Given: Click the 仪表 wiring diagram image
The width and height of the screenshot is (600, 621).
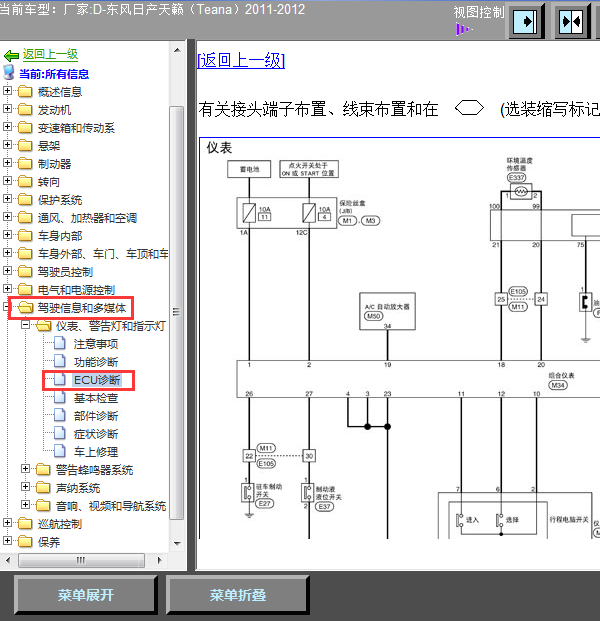Looking at the screenshot, I should [400, 338].
